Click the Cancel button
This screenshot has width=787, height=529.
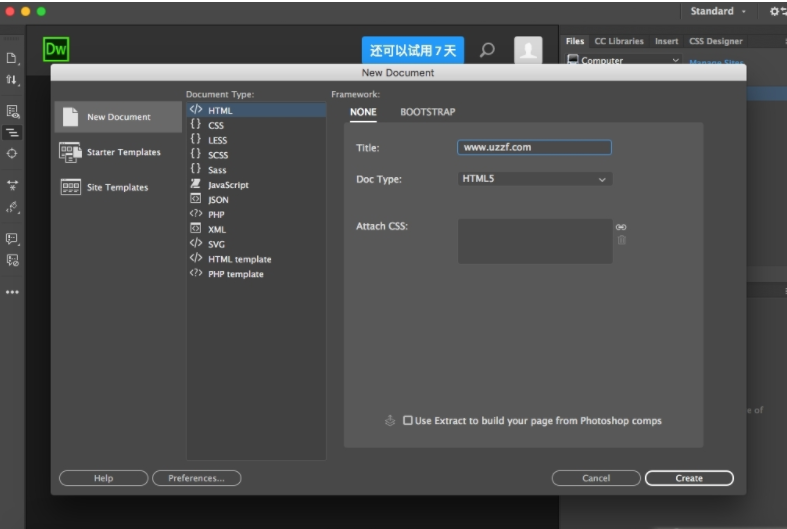596,478
